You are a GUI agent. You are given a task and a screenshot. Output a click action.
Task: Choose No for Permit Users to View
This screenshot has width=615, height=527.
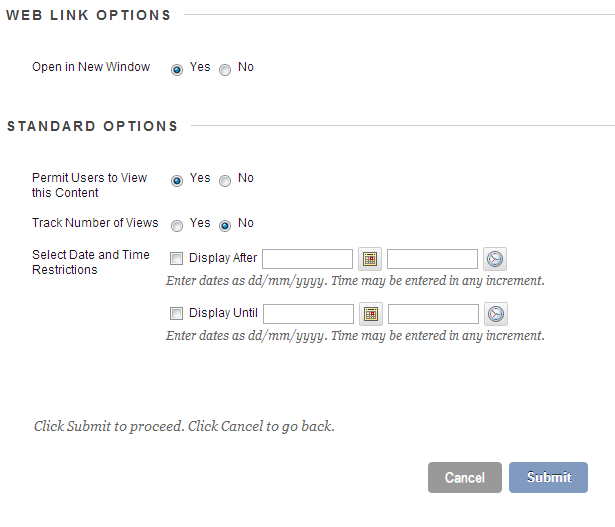tap(225, 180)
